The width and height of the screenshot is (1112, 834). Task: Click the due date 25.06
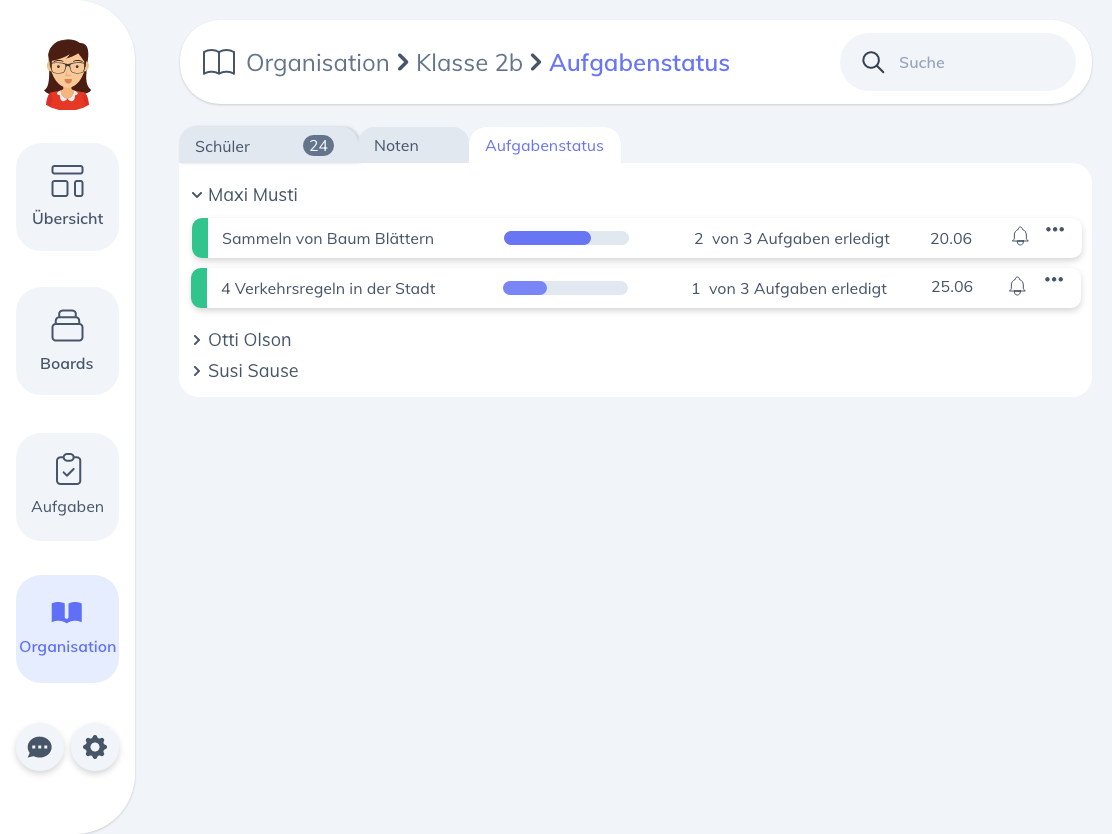click(x=952, y=287)
